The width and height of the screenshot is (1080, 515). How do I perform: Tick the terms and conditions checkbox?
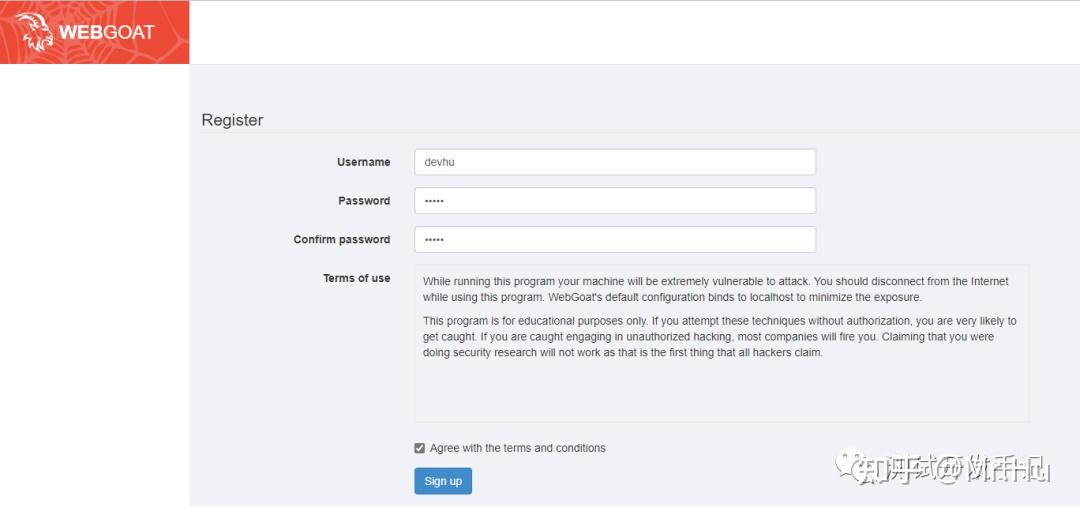click(420, 448)
